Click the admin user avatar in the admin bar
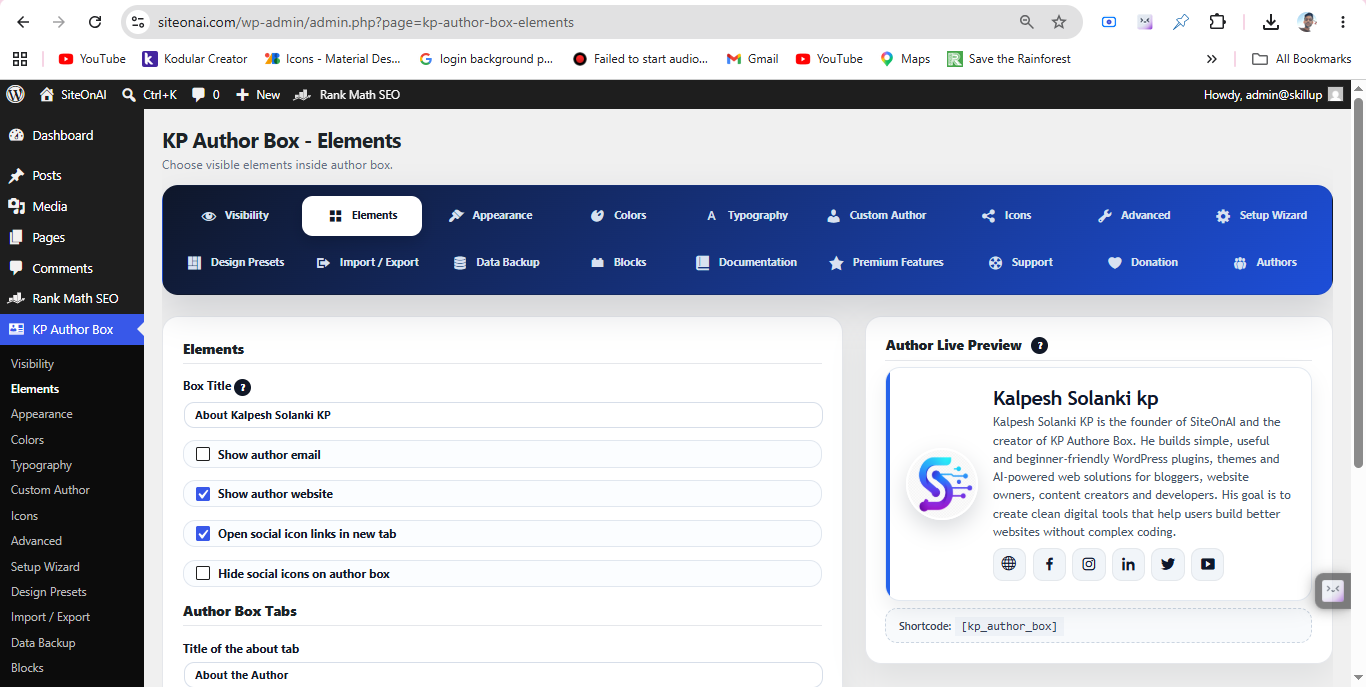1366x687 pixels. click(1335, 94)
